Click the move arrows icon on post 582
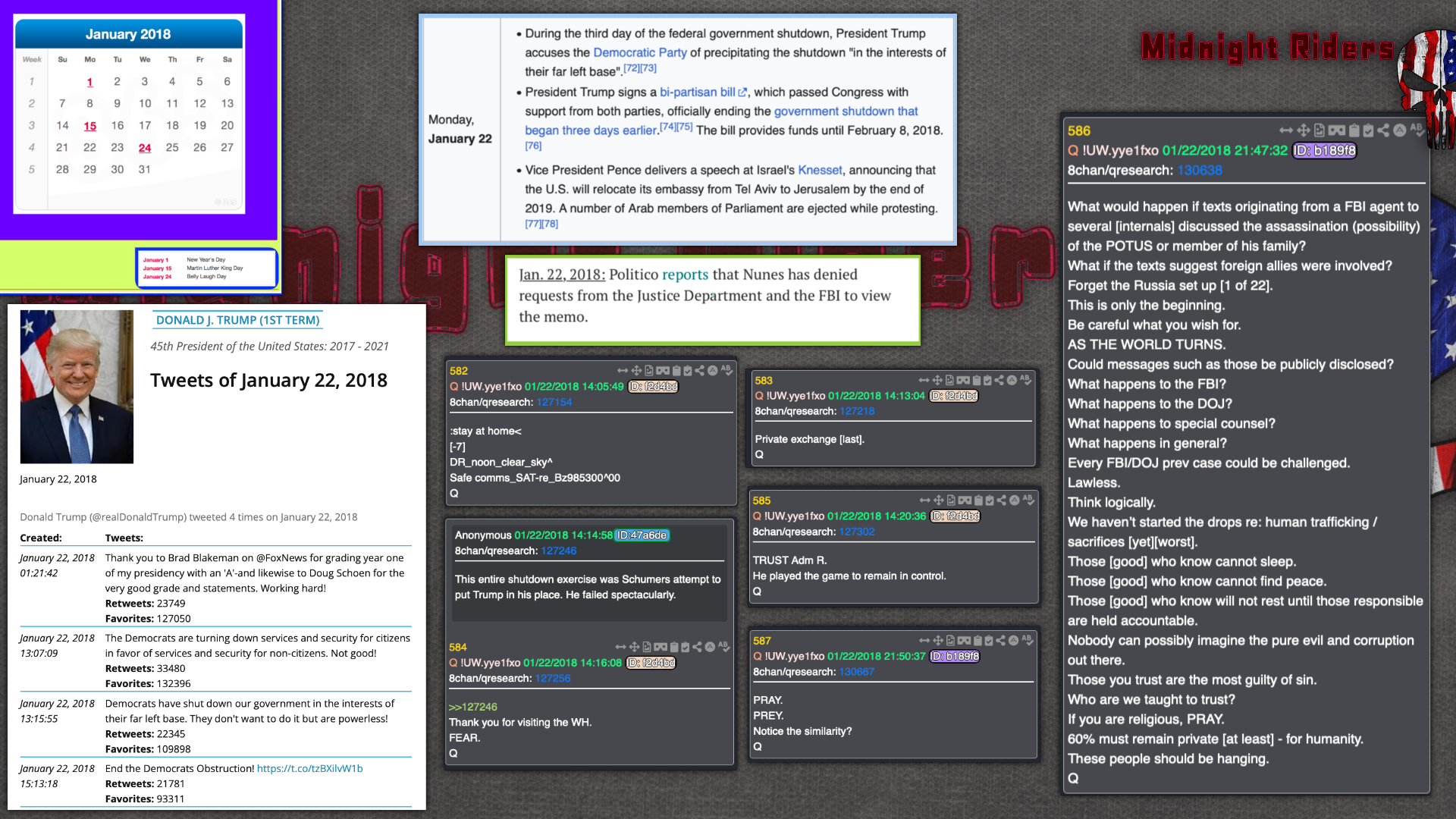The image size is (1456, 819). tap(637, 371)
